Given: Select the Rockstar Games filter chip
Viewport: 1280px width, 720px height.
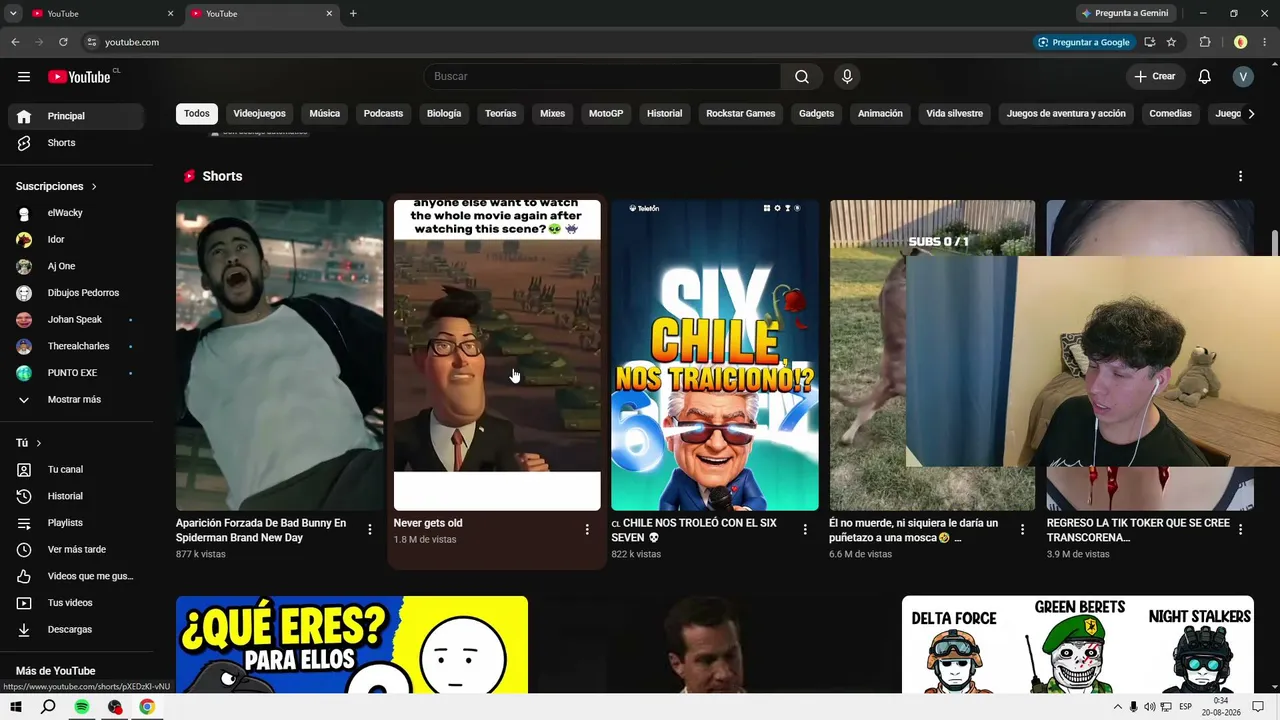Looking at the screenshot, I should pos(741,114).
